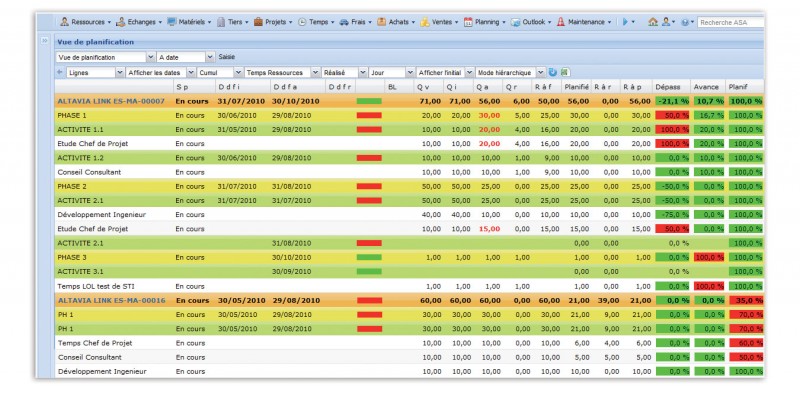Click the left arrow before Lignes
The height and width of the screenshot is (414, 800).
click(x=60, y=73)
